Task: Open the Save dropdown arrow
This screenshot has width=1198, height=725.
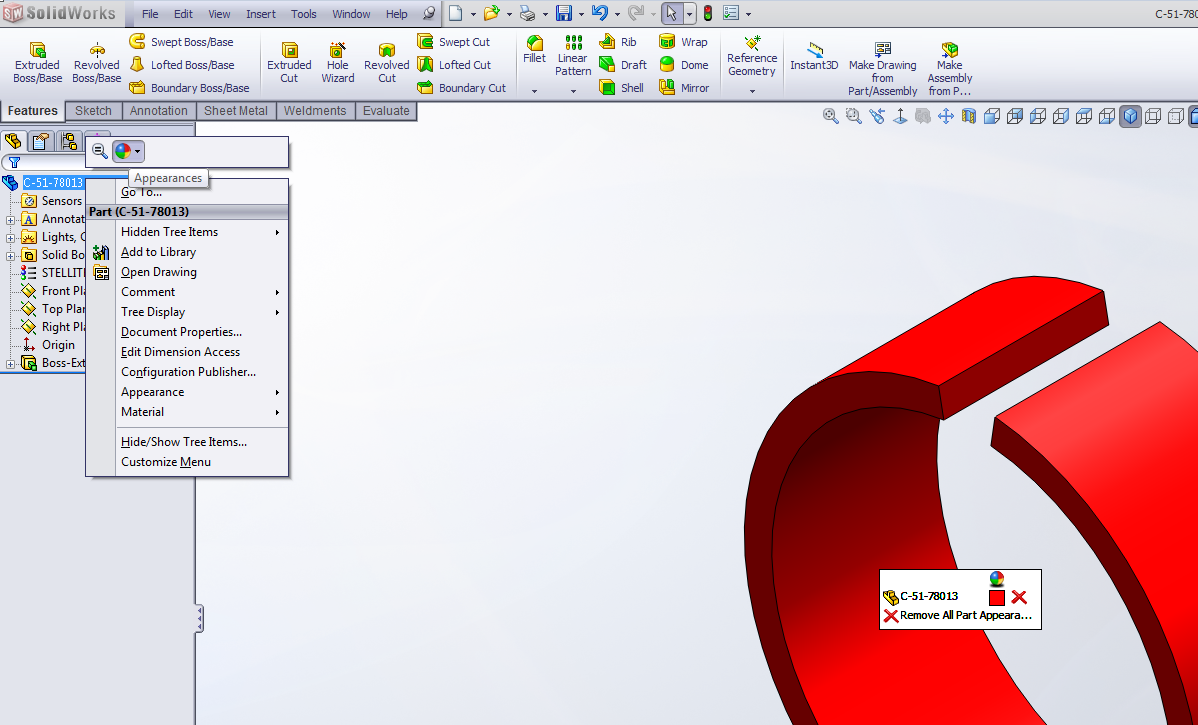Action: coord(581,14)
